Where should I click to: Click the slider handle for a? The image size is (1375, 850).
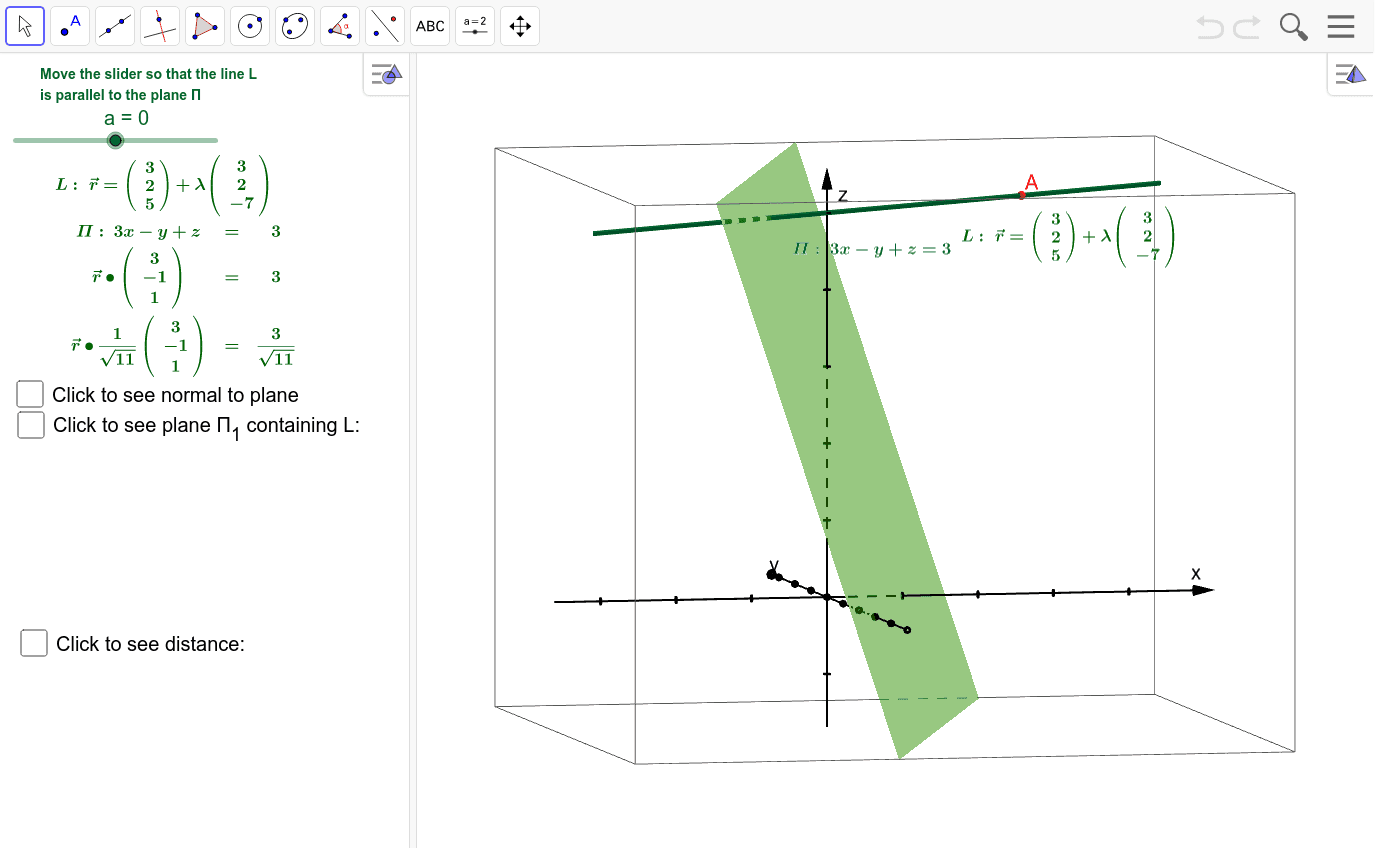click(115, 140)
